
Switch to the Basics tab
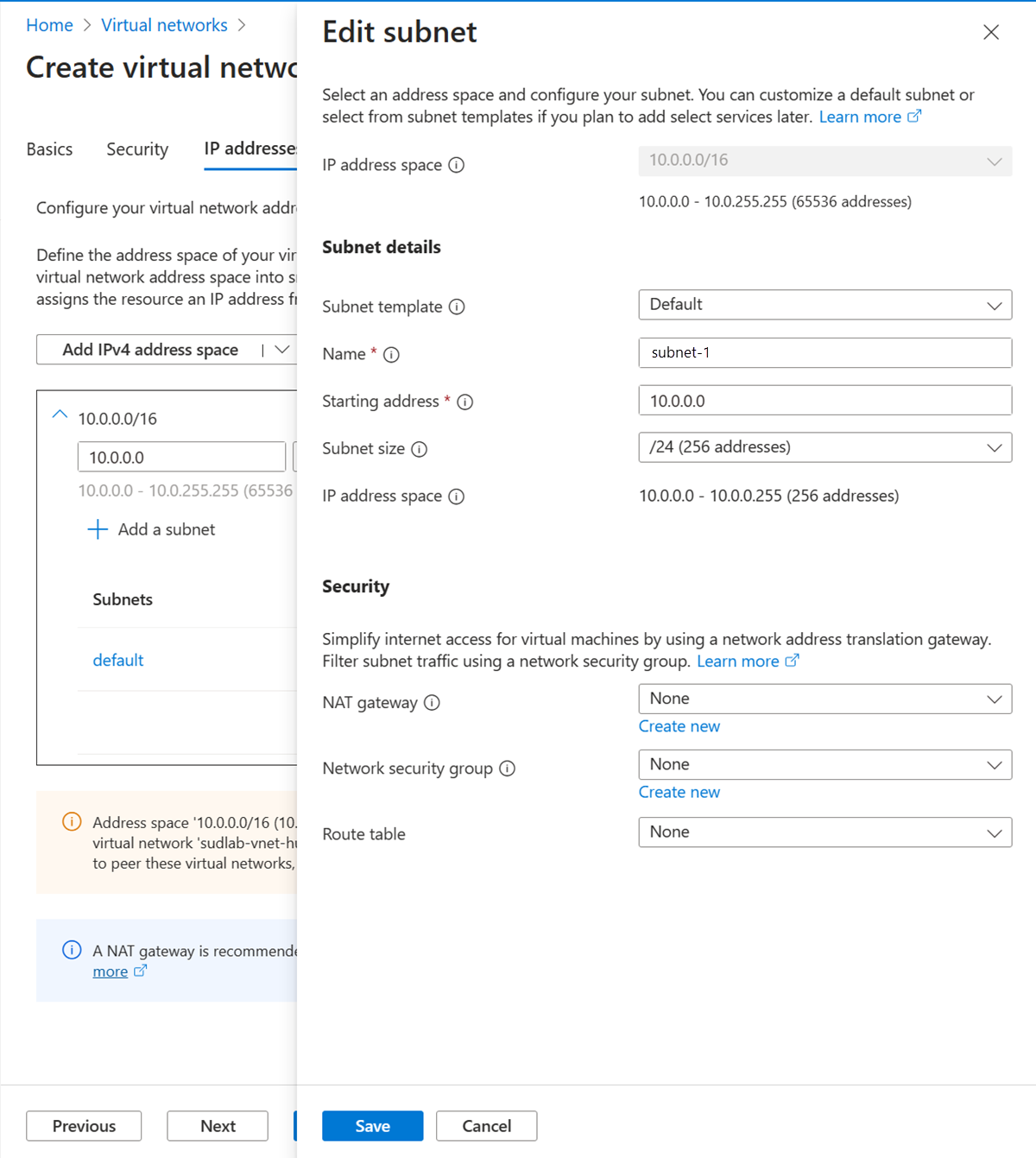pyautogui.click(x=49, y=149)
